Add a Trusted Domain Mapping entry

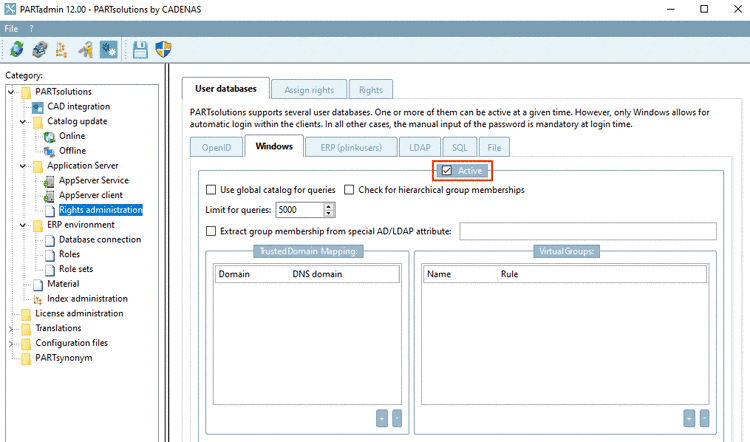[x=382, y=419]
